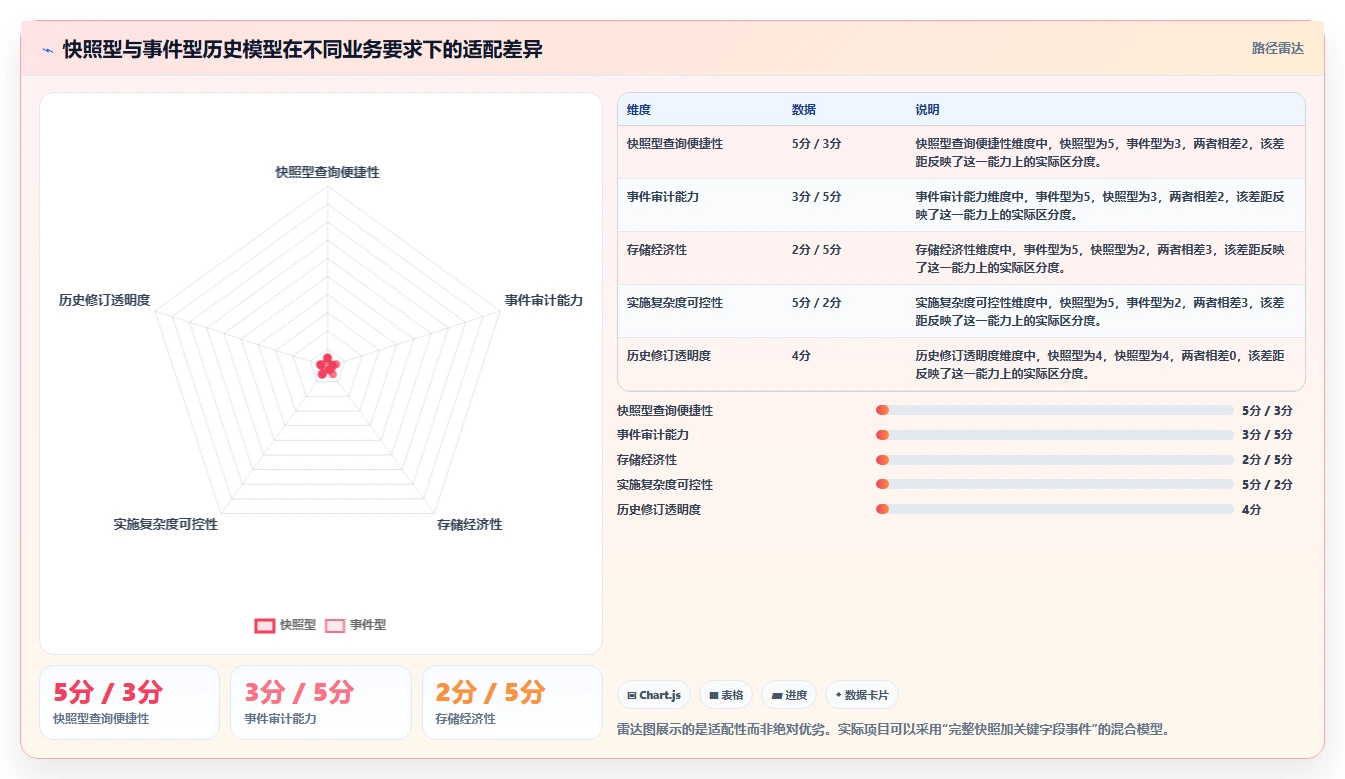
Task: Click the Chart.js chip
Action: pyautogui.click(x=654, y=695)
